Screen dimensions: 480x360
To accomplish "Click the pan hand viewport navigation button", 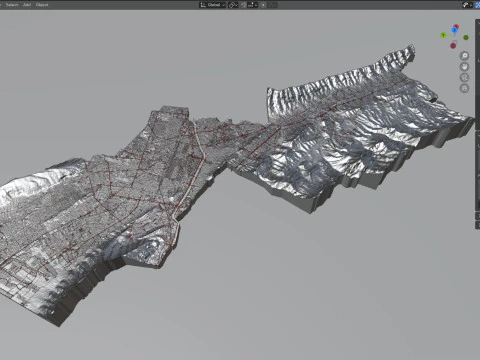I will point(464,67).
